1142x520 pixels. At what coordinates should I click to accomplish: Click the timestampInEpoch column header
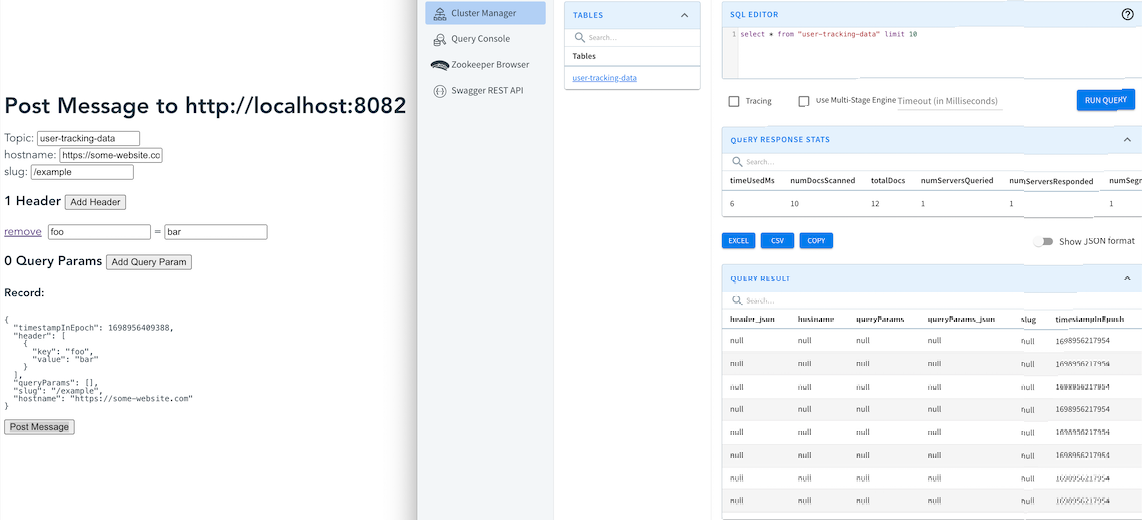click(1090, 319)
